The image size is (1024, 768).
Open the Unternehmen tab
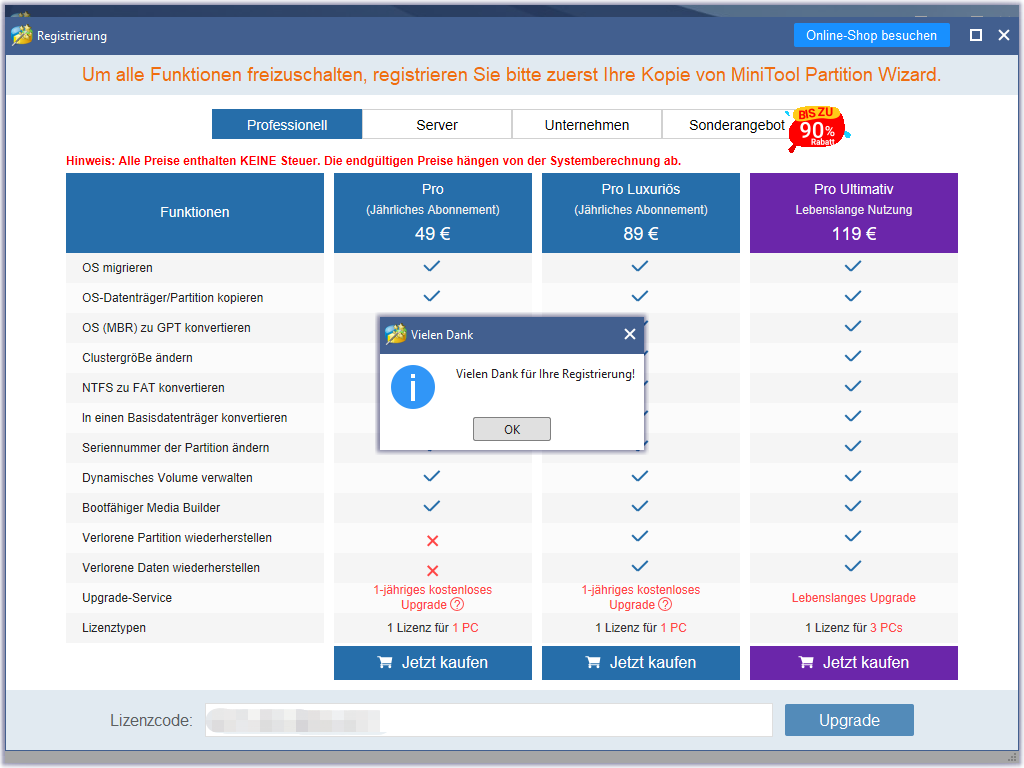pyautogui.click(x=586, y=124)
